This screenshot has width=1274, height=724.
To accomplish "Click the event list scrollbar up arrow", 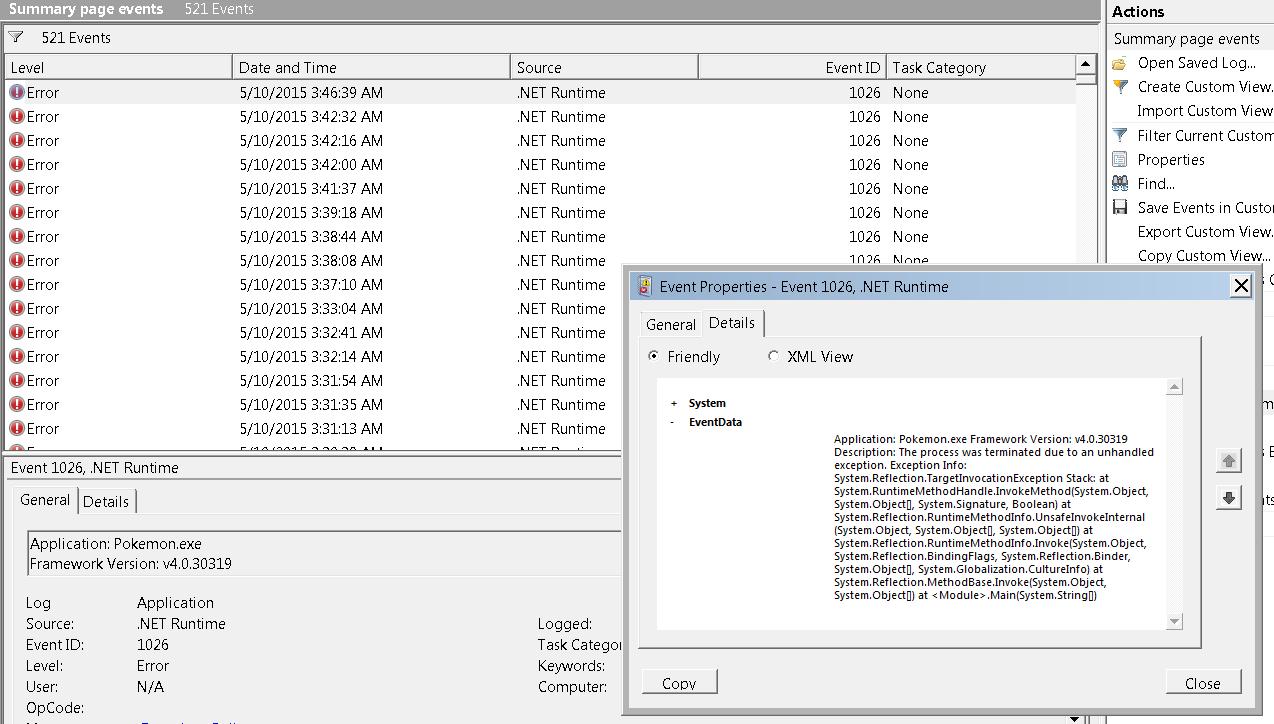I will click(1086, 65).
